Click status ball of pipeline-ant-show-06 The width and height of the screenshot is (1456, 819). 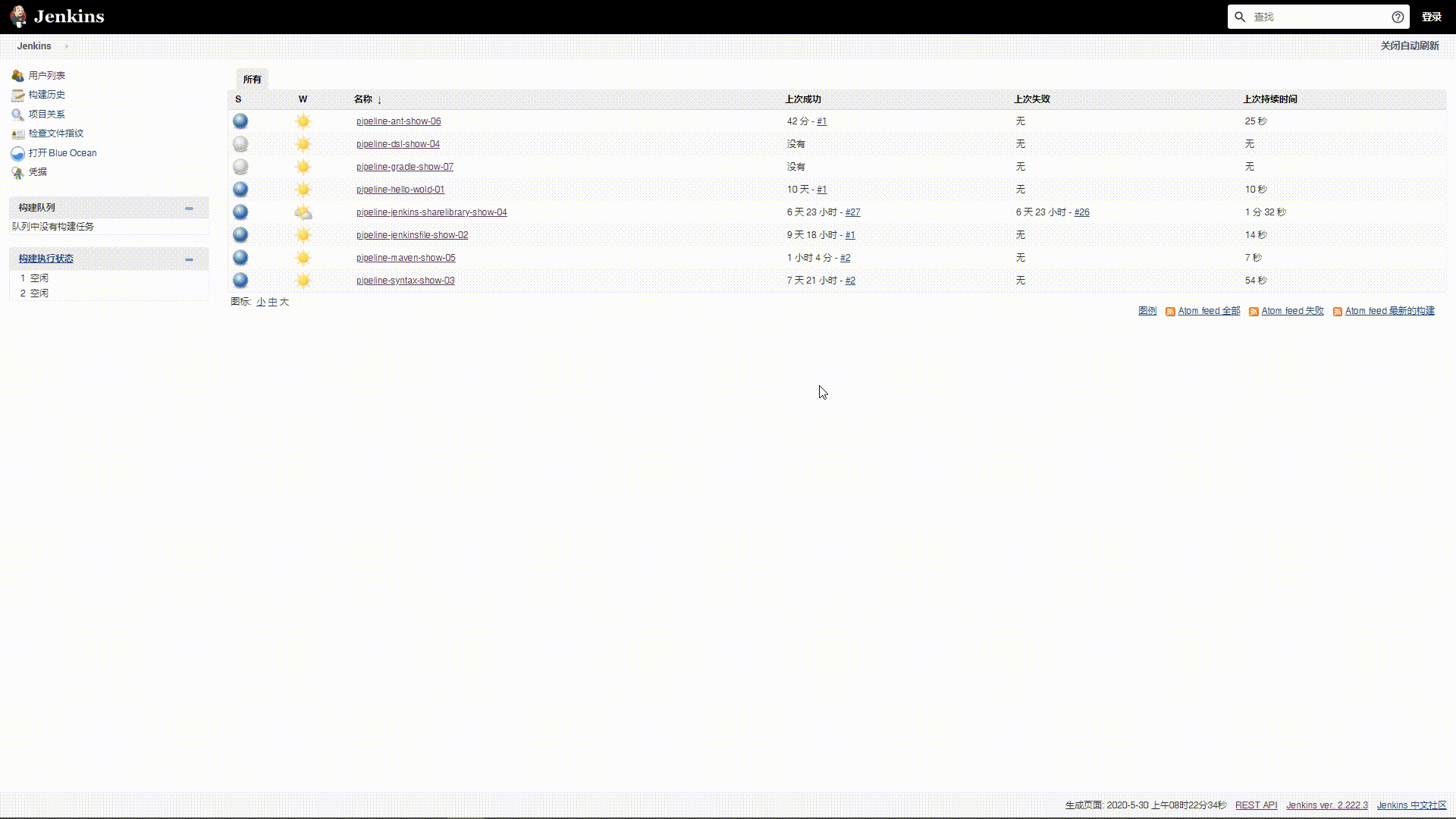pos(240,121)
